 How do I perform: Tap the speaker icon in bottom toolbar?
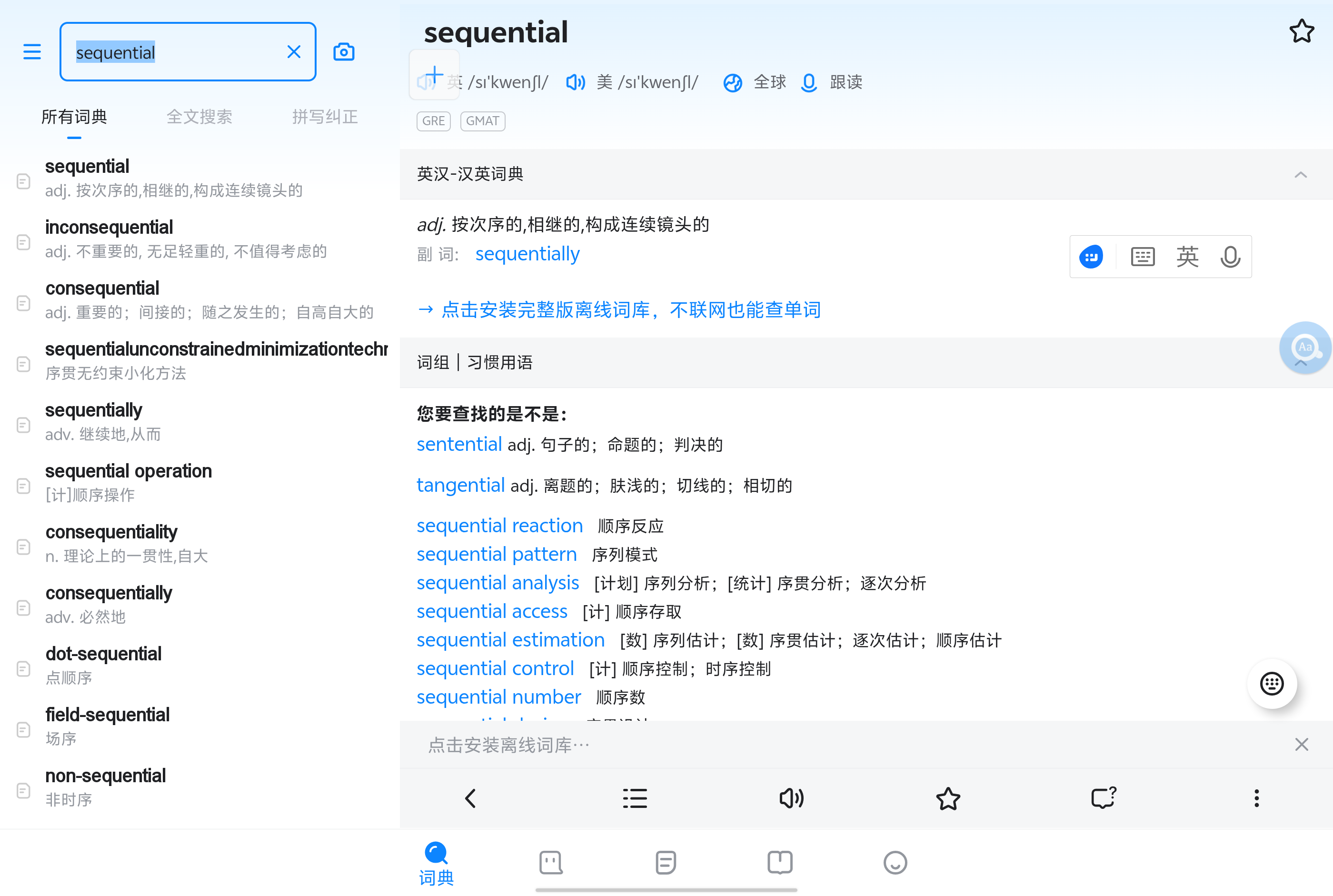(791, 798)
